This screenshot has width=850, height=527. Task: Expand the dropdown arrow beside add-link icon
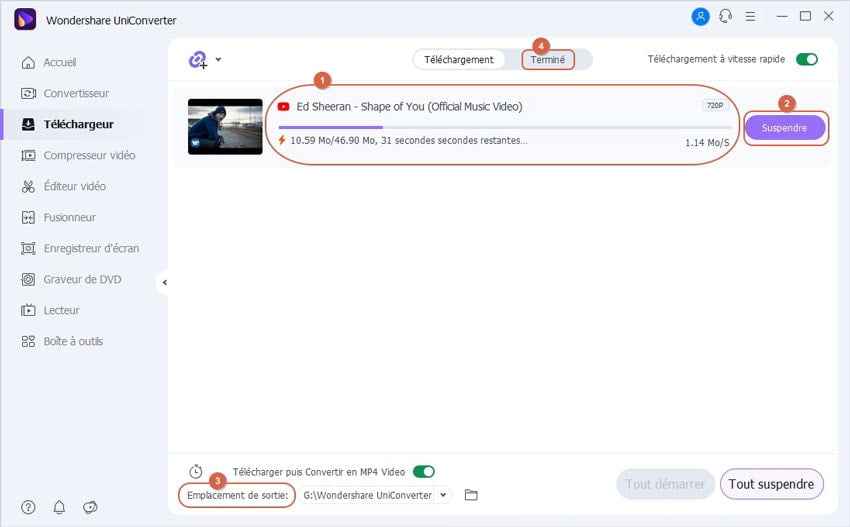point(218,59)
